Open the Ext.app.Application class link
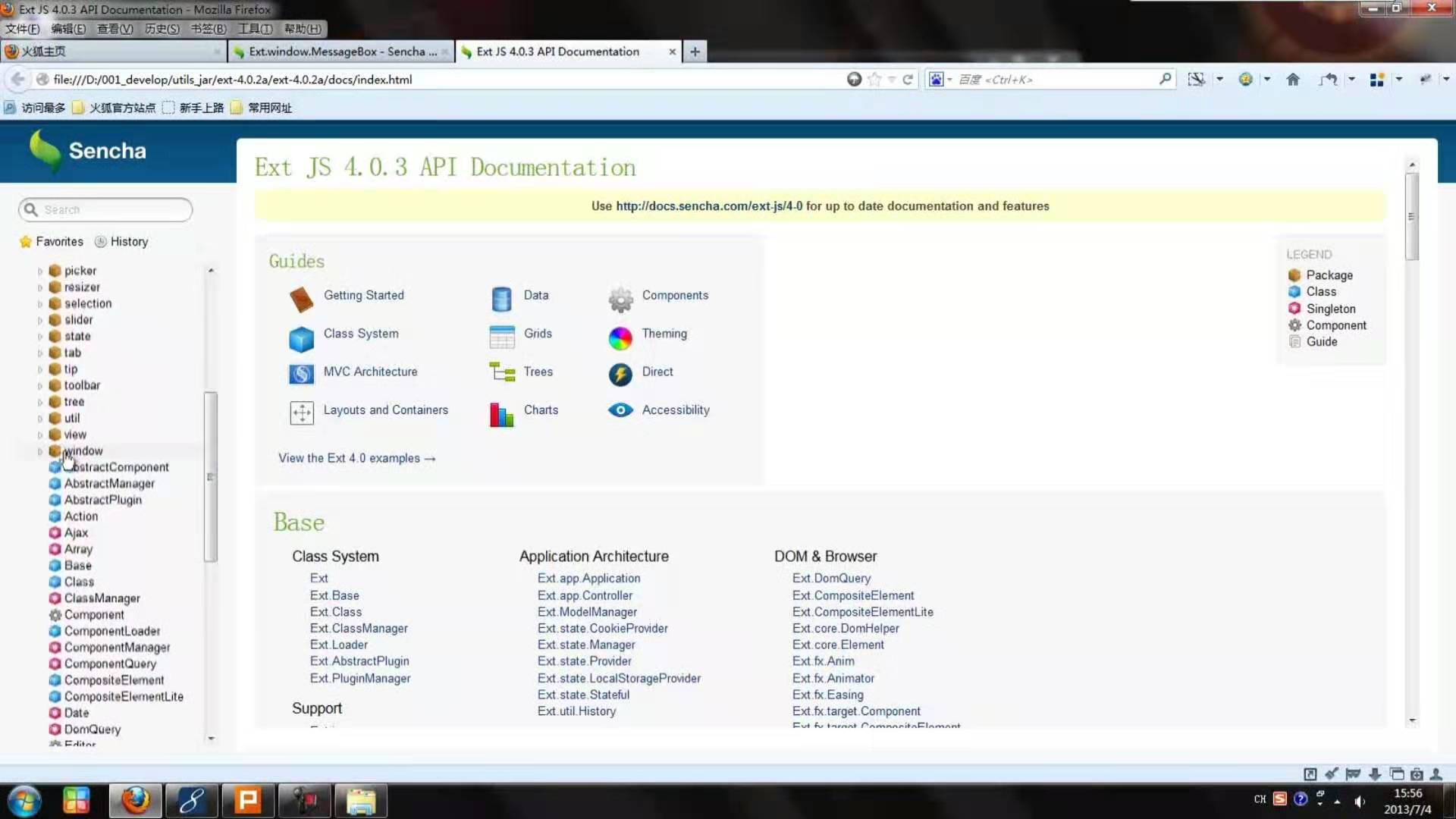This screenshot has height=819, width=1456. tap(588, 579)
